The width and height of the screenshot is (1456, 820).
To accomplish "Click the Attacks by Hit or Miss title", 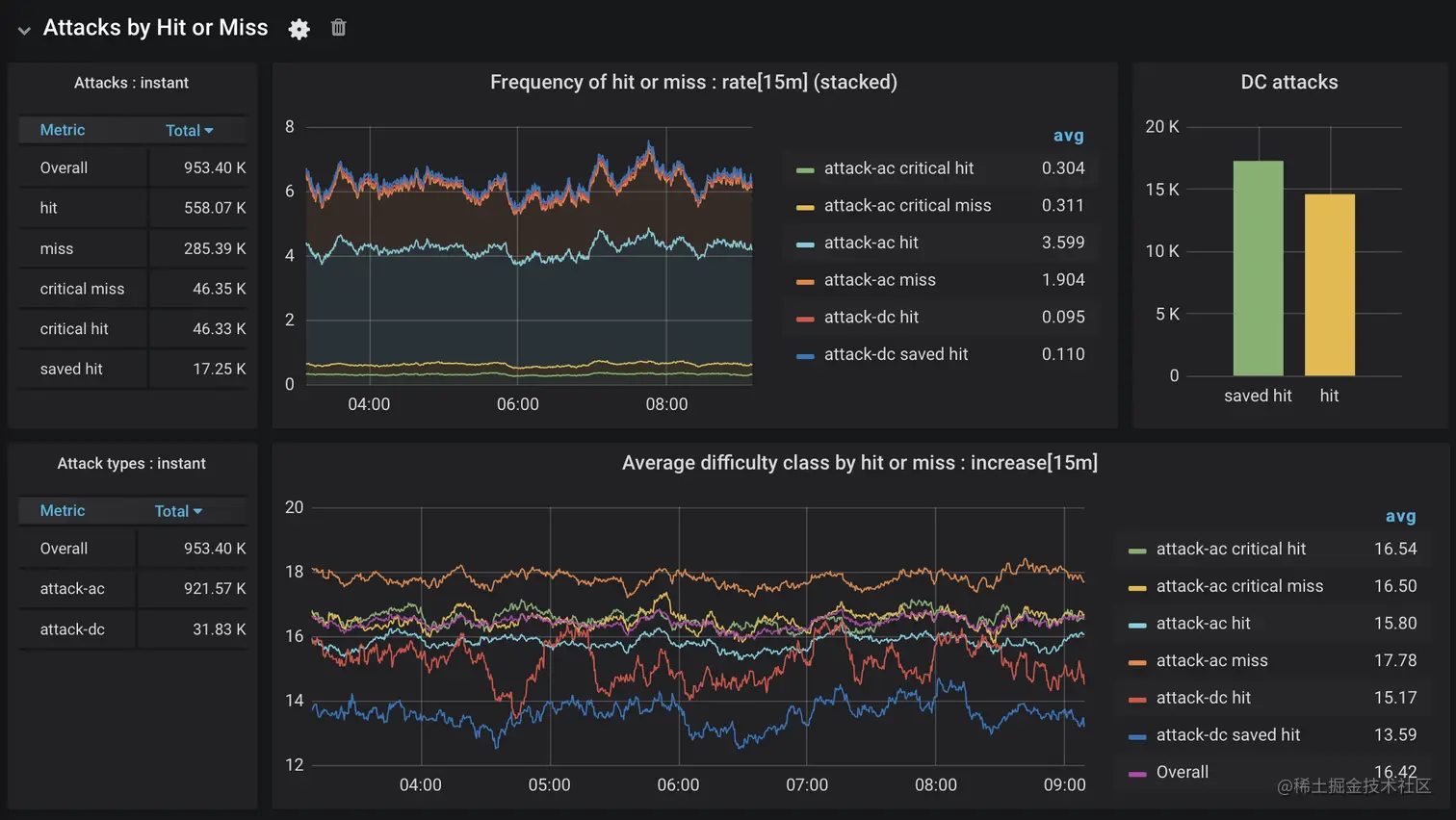I will pyautogui.click(x=155, y=28).
